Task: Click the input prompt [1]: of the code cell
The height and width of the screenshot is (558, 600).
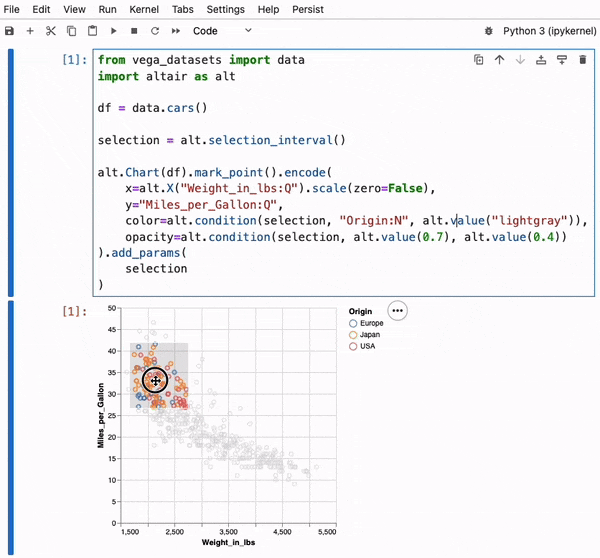Action: tap(74, 60)
